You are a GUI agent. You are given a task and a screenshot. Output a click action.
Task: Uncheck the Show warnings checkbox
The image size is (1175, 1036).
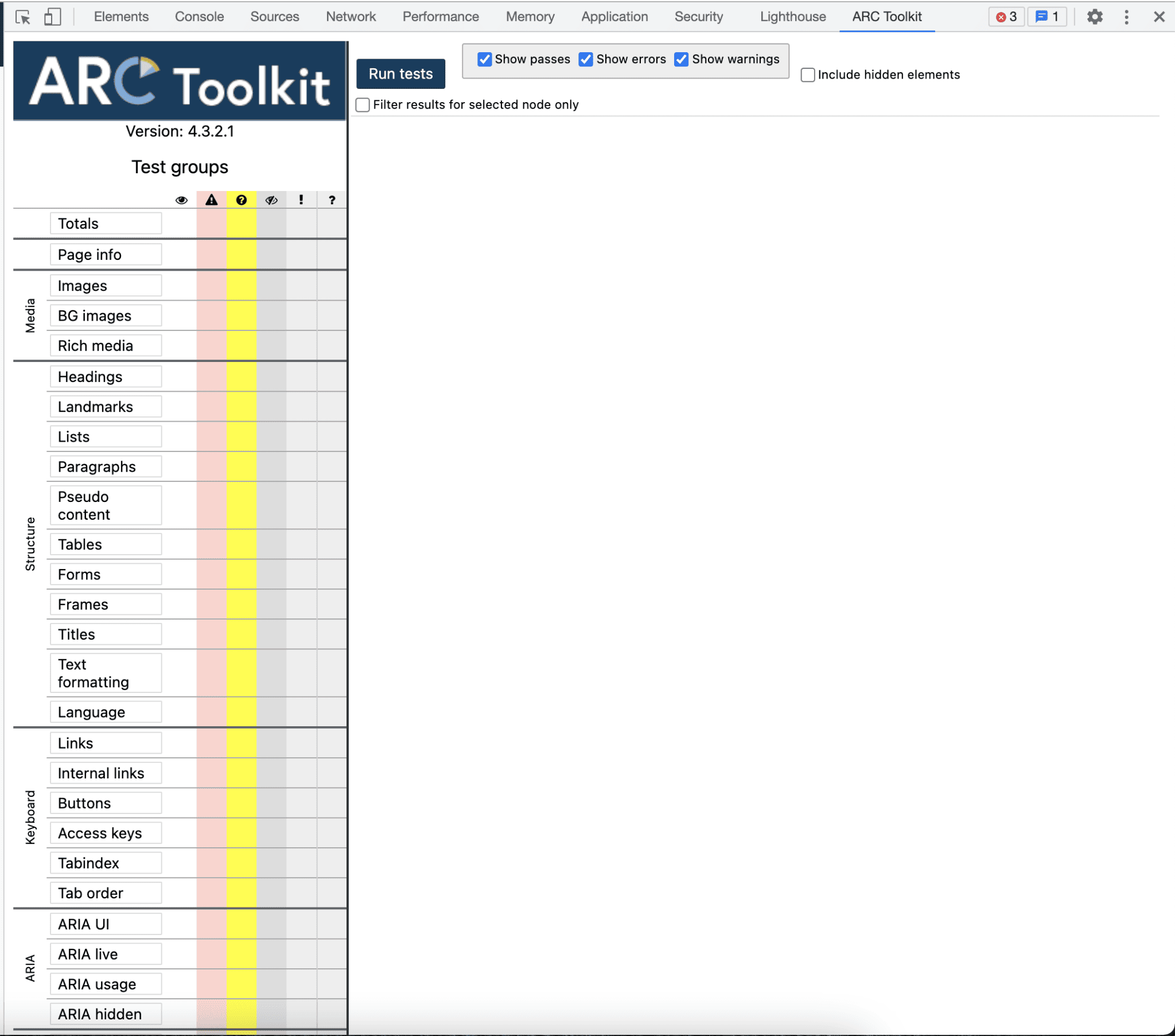681,59
